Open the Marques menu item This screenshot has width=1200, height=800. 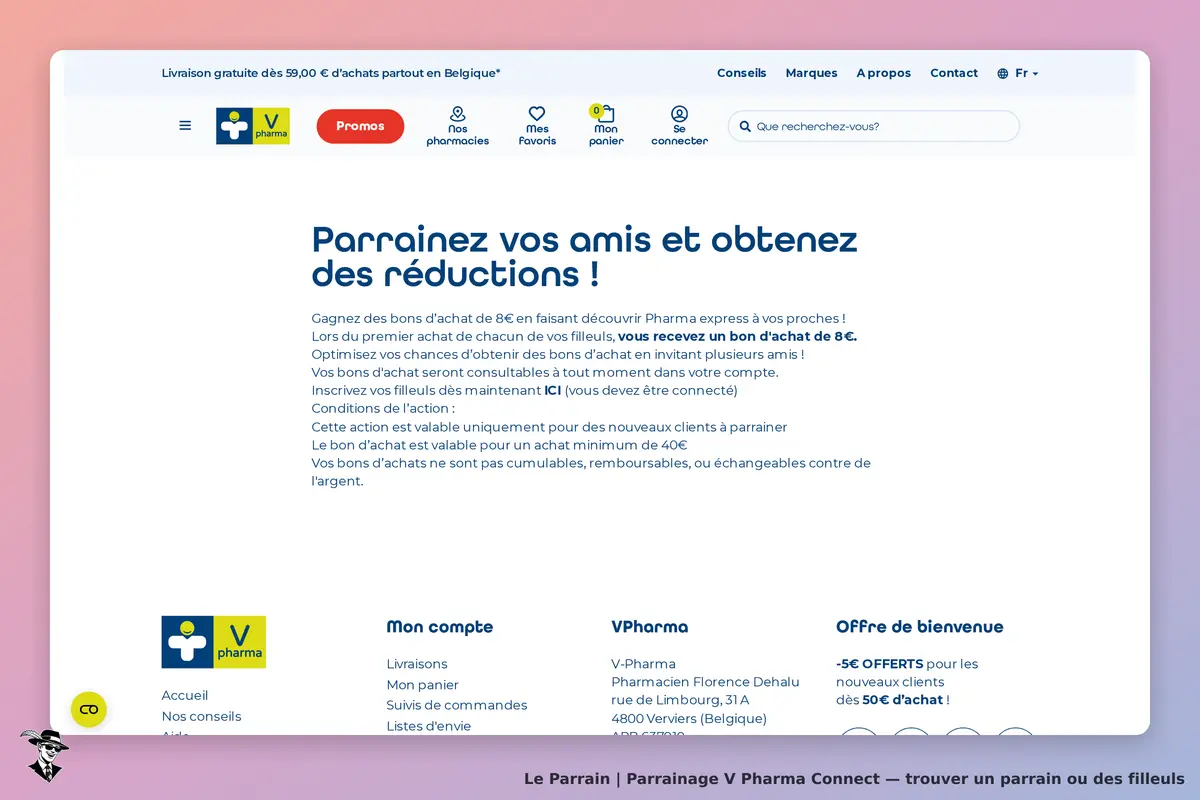tap(812, 73)
